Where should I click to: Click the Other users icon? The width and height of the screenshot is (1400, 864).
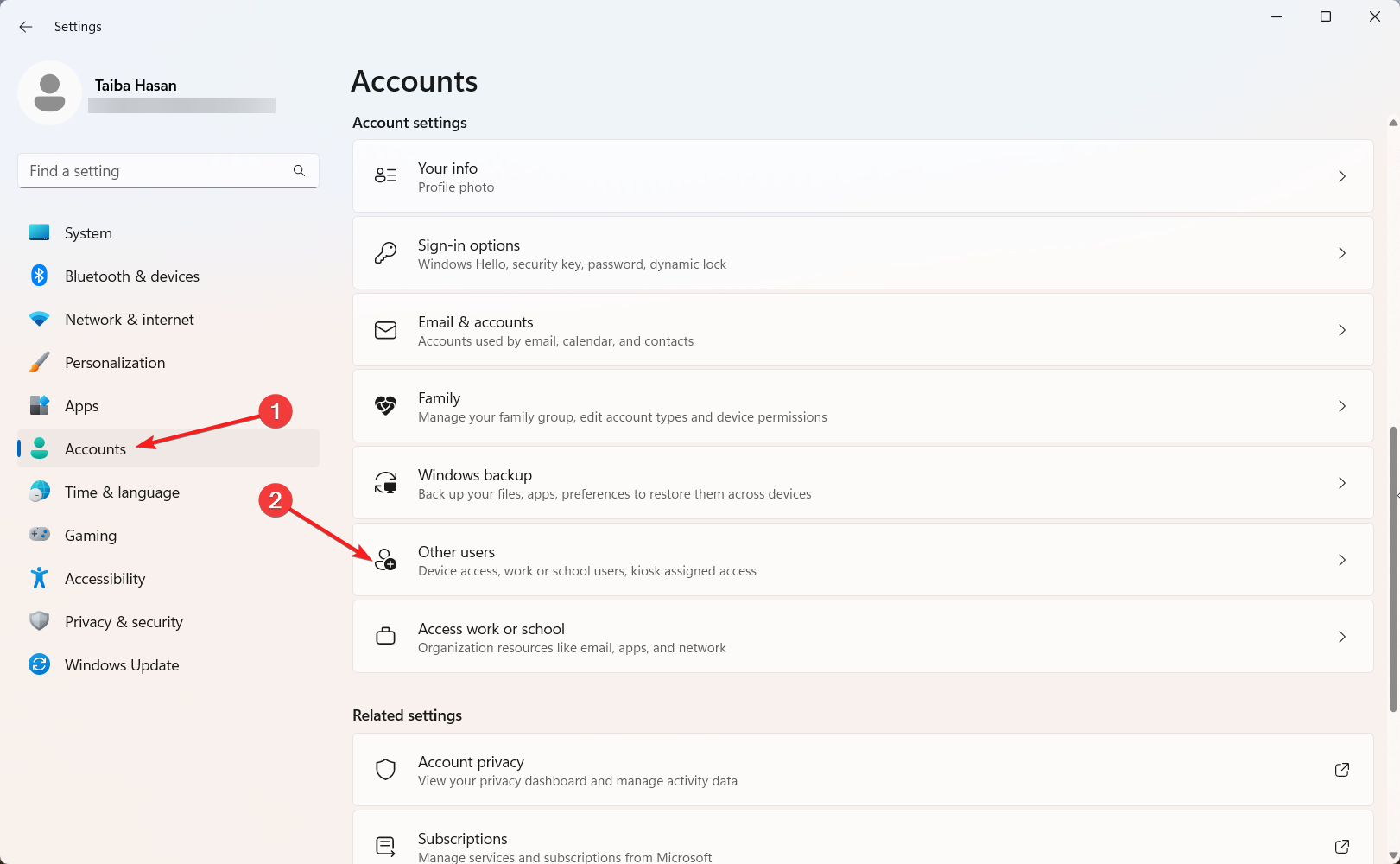coord(385,560)
